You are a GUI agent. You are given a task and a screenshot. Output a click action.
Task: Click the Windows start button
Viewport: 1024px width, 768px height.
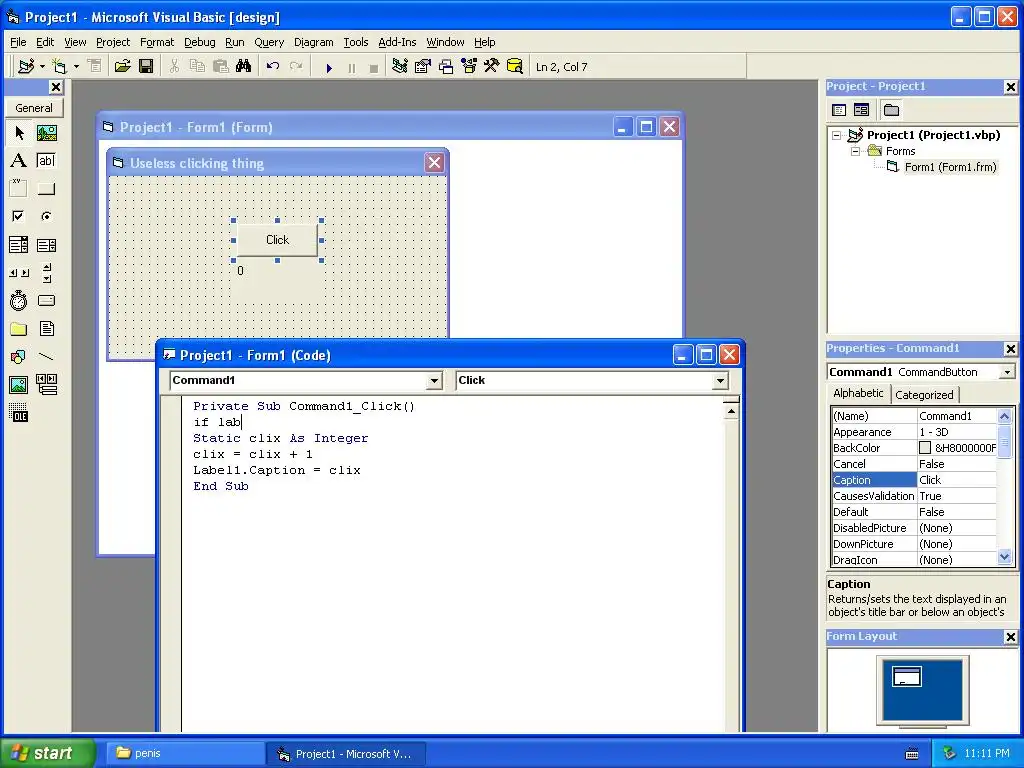[x=48, y=753]
